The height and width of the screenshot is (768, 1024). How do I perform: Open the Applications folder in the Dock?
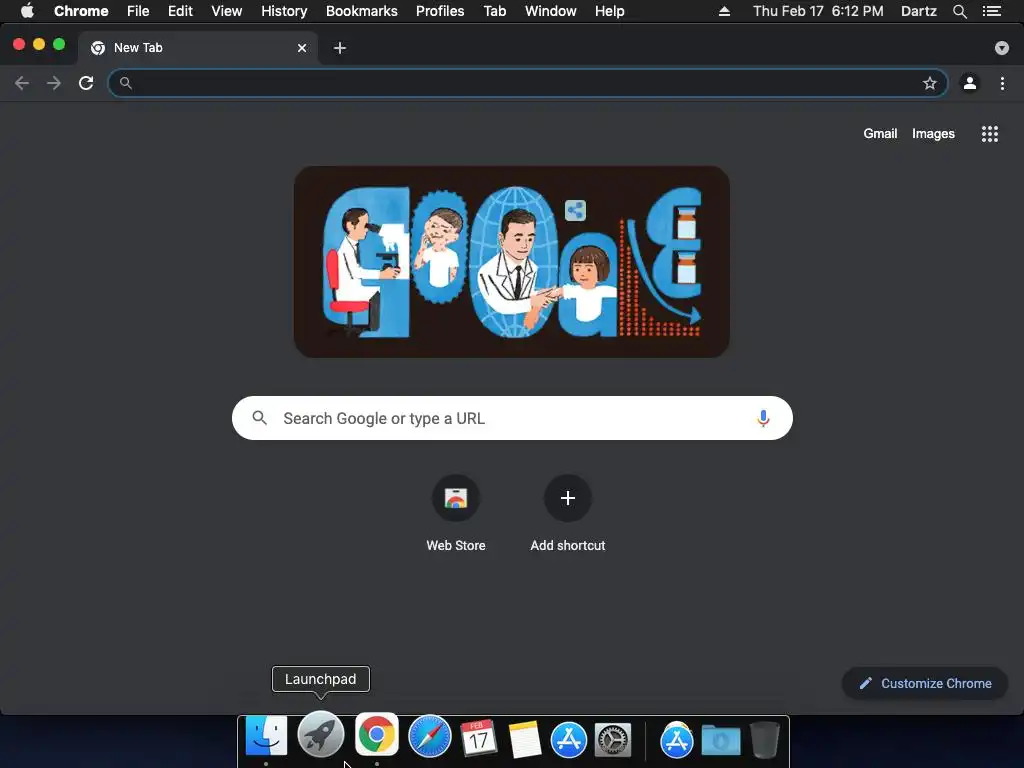(x=677, y=740)
